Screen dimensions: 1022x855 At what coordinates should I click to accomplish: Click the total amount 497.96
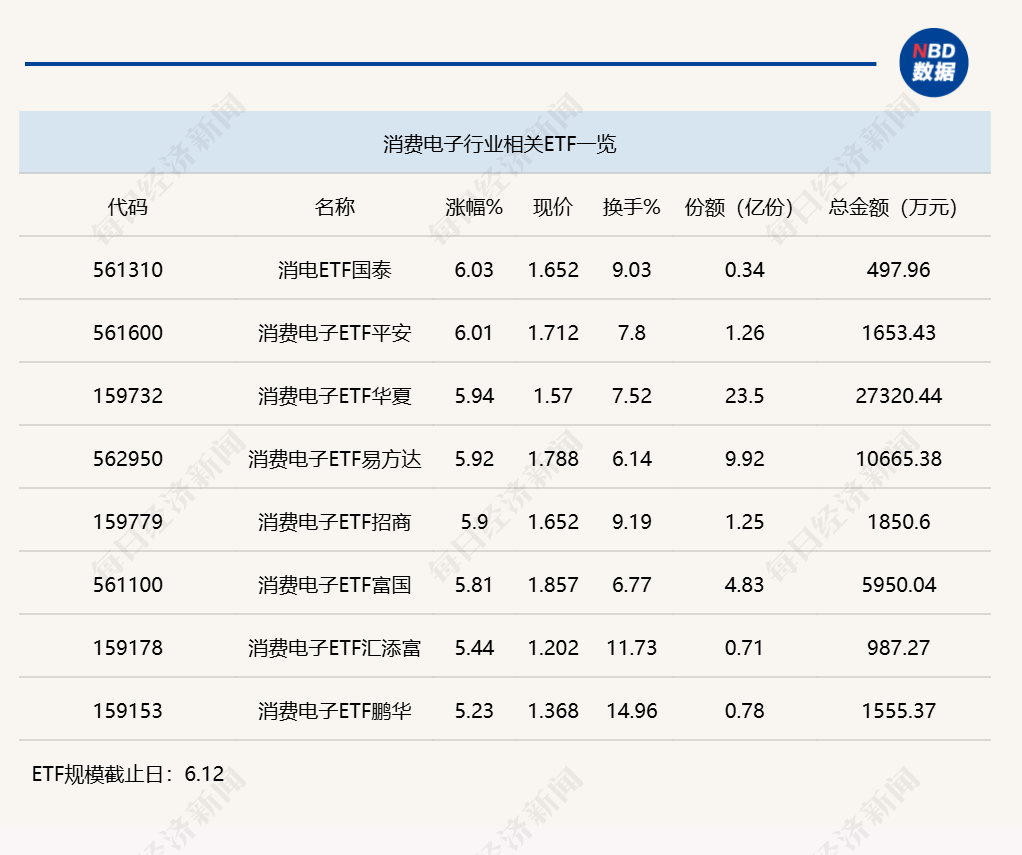pos(898,270)
